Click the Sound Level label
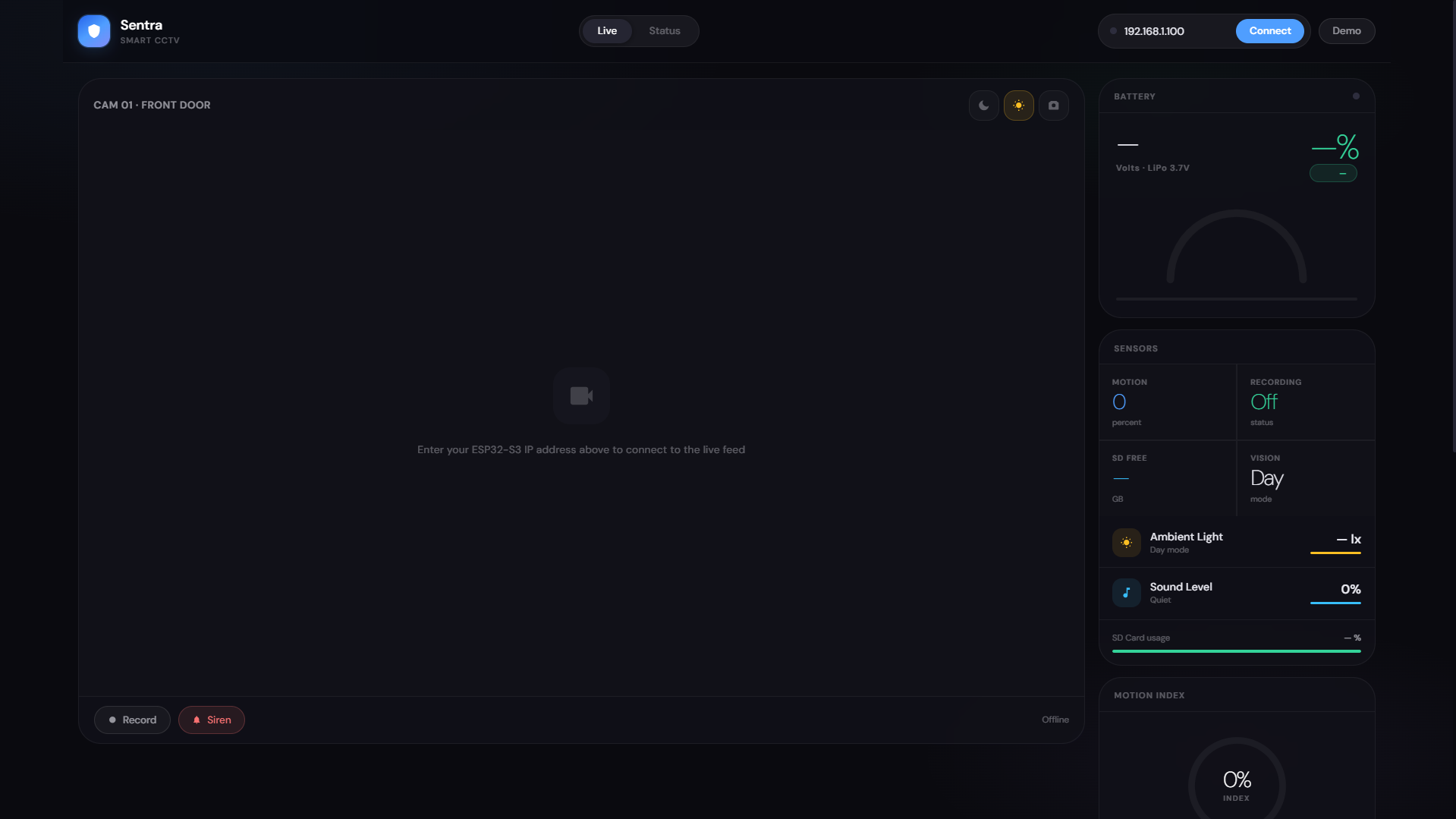 click(x=1181, y=587)
